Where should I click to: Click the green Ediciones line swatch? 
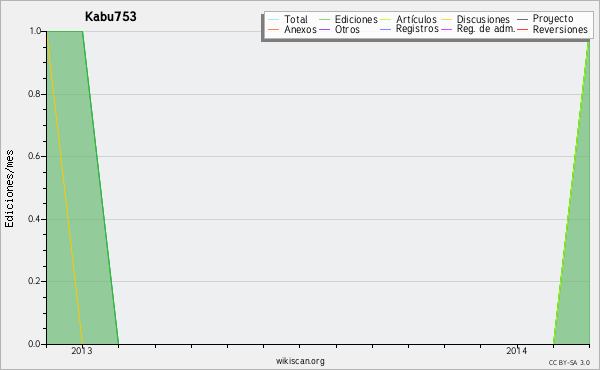point(324,19)
